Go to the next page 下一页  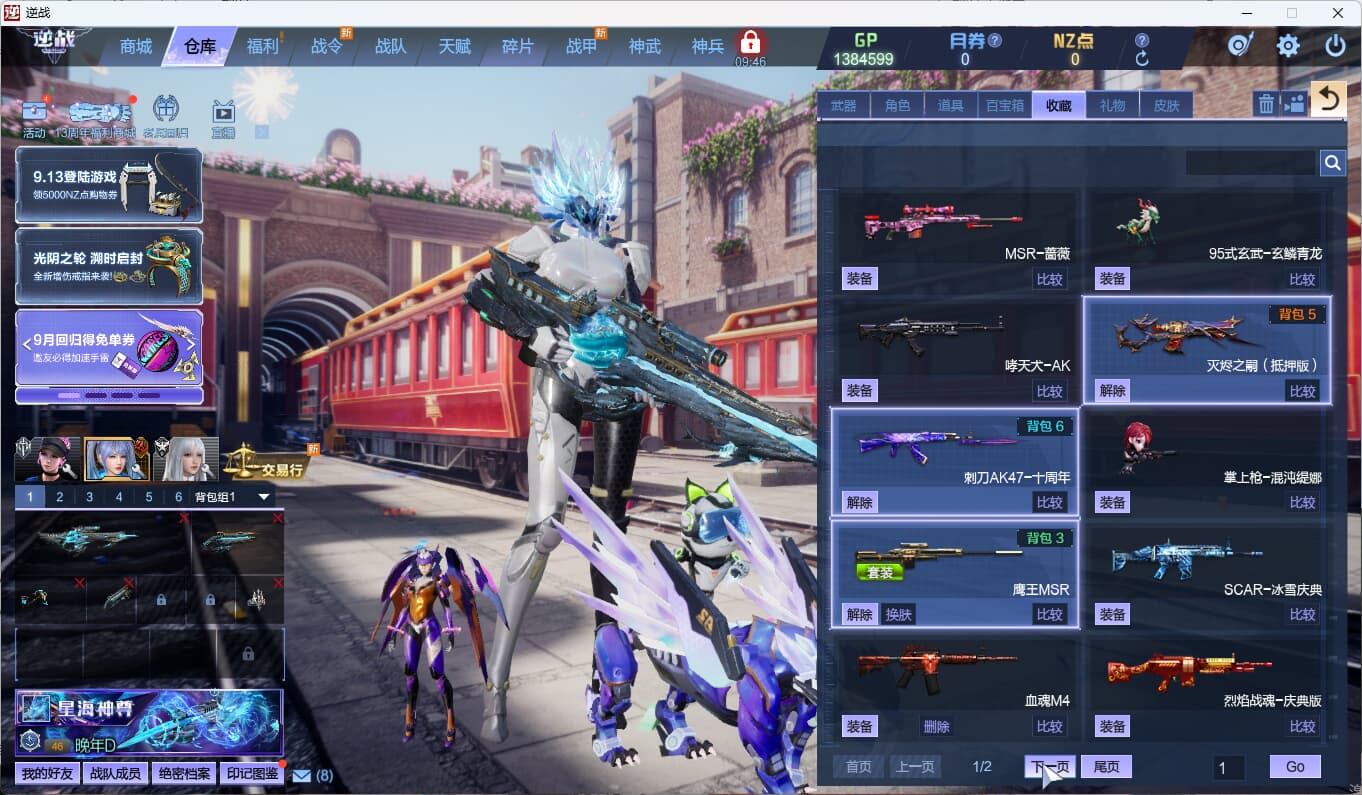1050,767
